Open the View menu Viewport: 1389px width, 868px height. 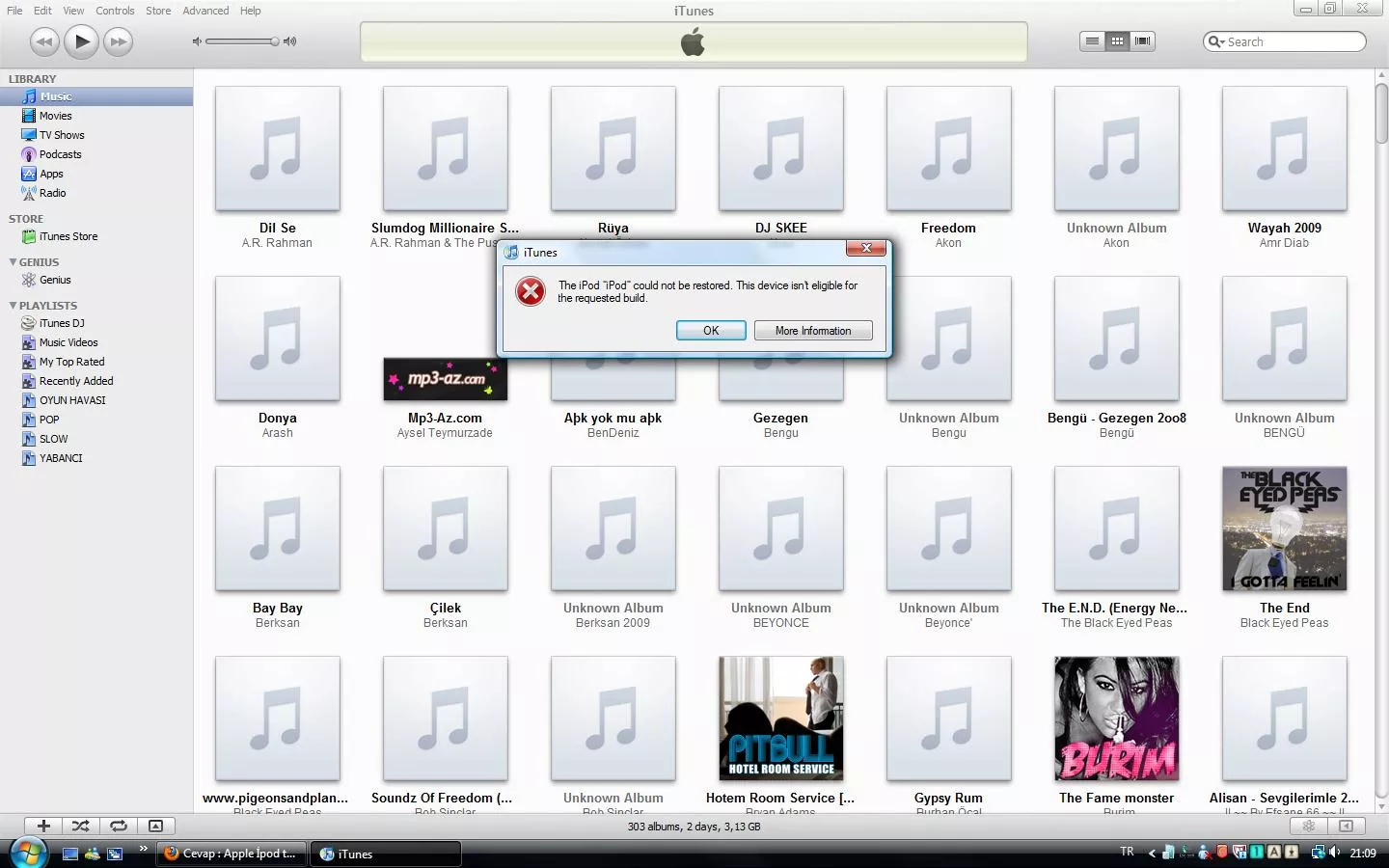[x=73, y=11]
